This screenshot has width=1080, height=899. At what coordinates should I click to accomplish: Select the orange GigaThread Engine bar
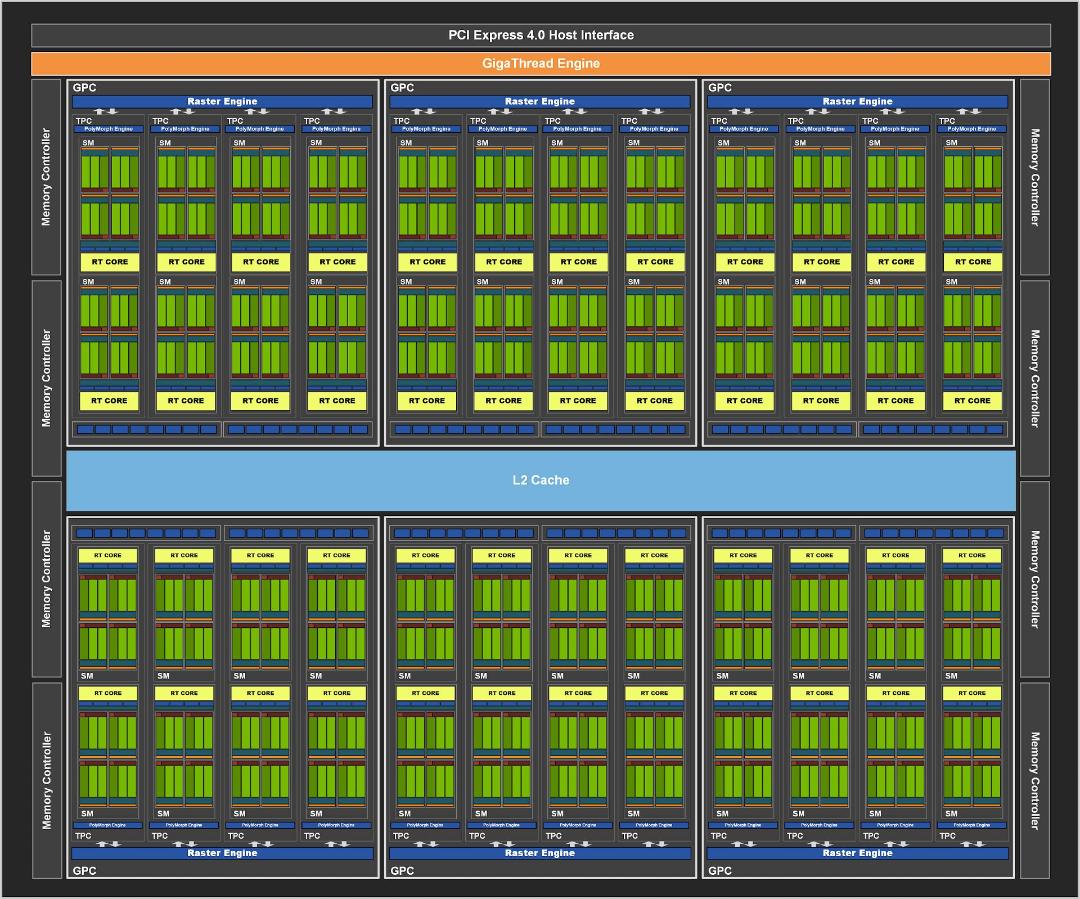click(x=541, y=63)
